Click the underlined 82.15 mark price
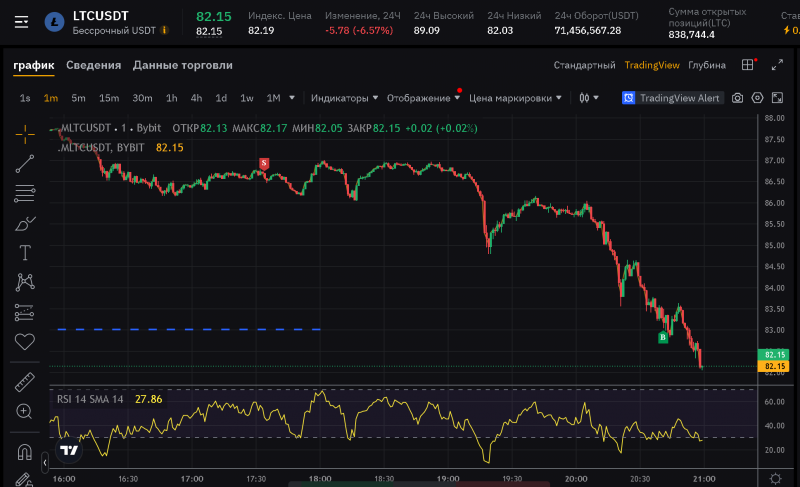This screenshot has height=487, width=800. click(209, 32)
